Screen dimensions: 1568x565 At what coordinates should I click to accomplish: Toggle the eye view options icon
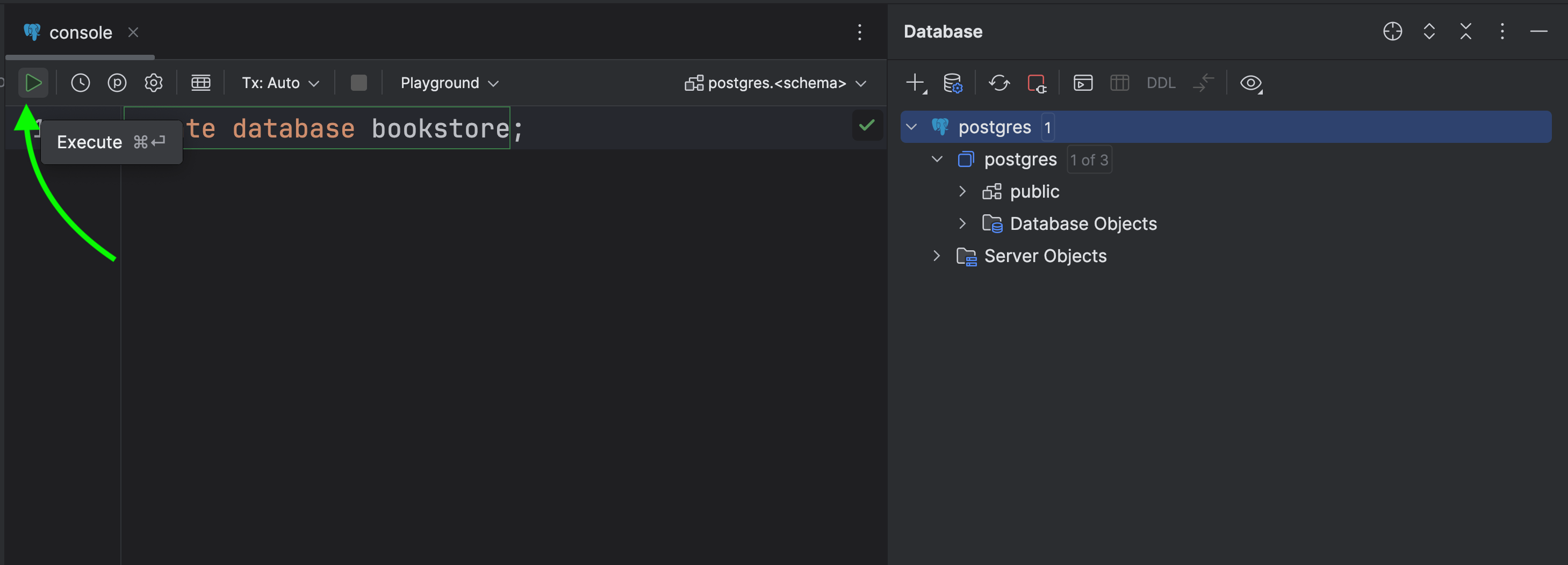[1250, 83]
